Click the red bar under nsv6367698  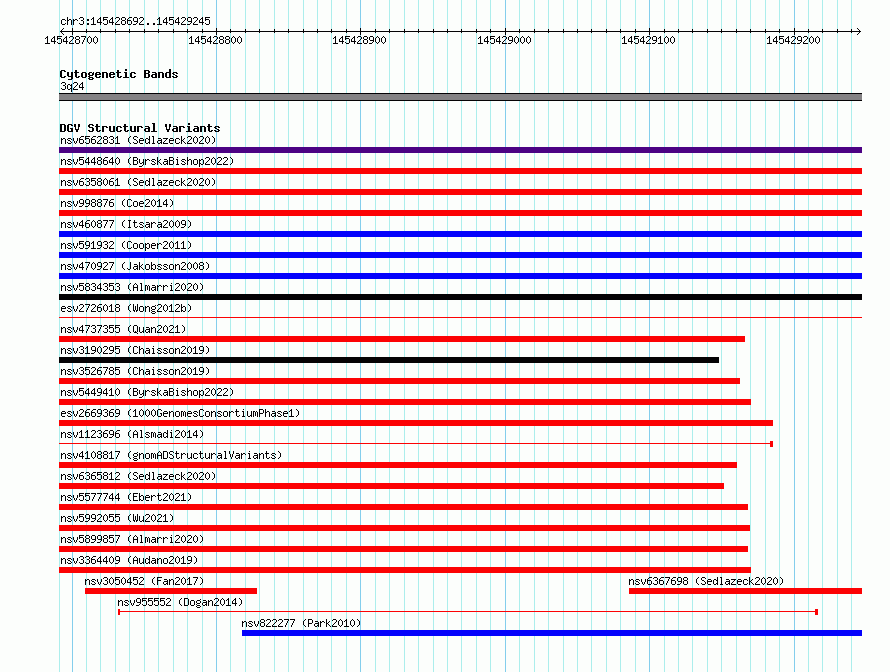(x=745, y=591)
